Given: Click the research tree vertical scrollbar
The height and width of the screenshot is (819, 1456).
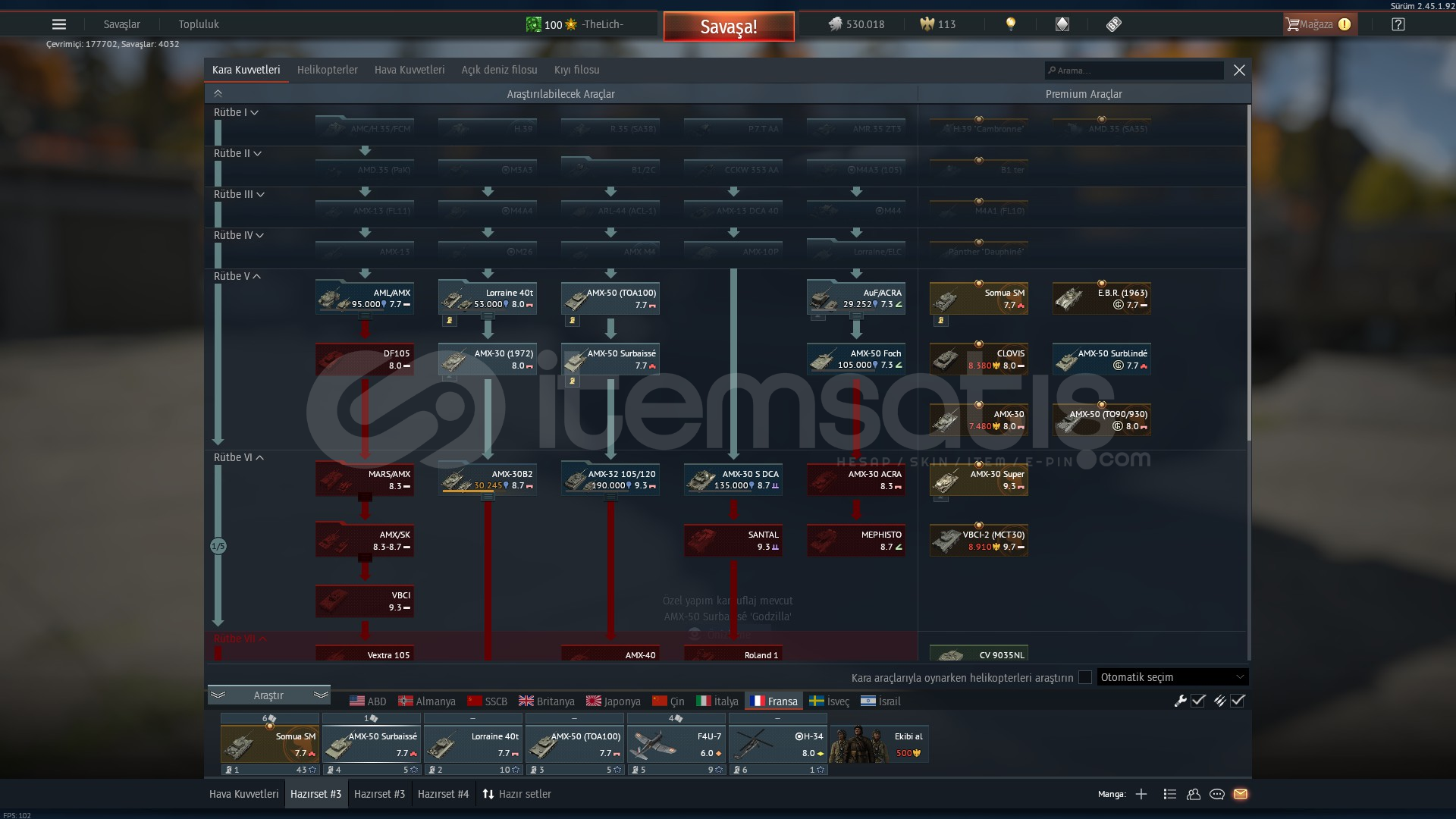Looking at the screenshot, I should point(1248,273).
